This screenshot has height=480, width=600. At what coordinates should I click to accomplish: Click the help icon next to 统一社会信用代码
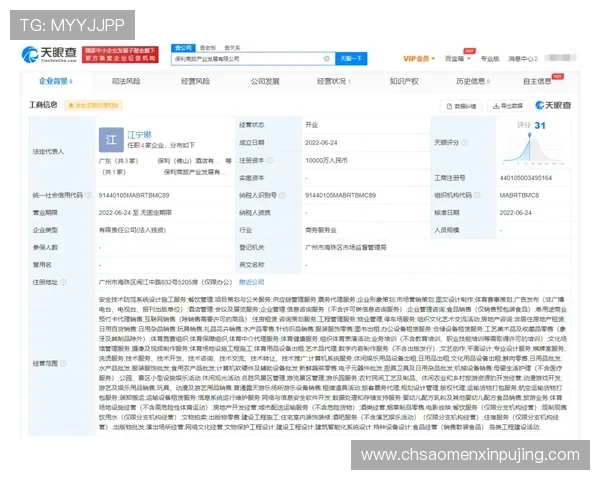pos(88,195)
